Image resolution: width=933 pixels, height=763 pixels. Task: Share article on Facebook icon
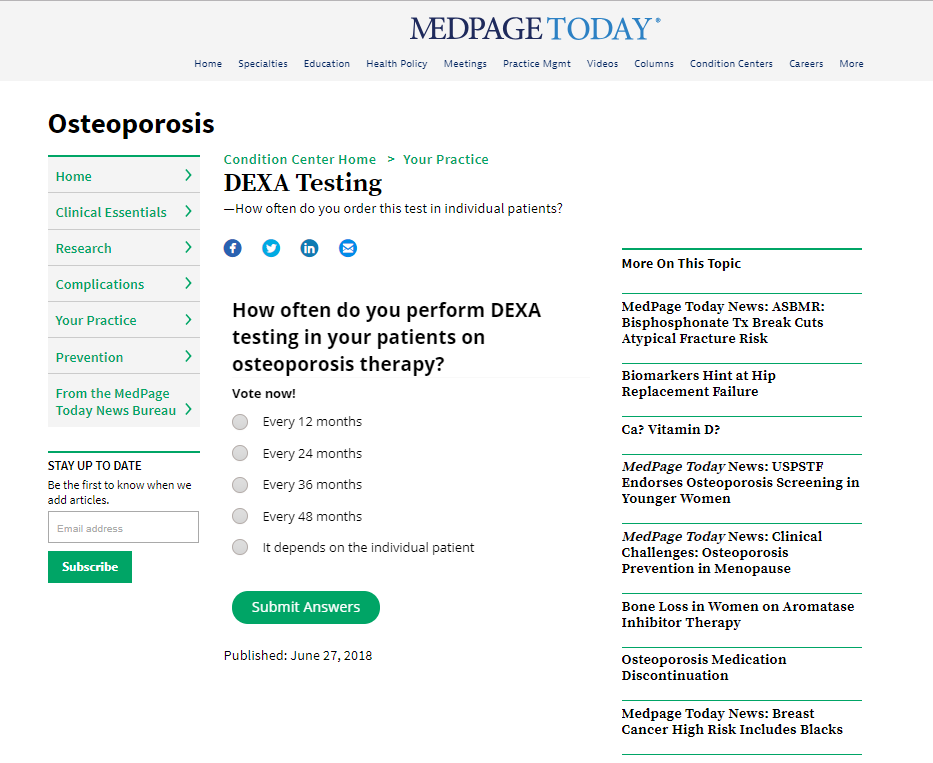(233, 248)
